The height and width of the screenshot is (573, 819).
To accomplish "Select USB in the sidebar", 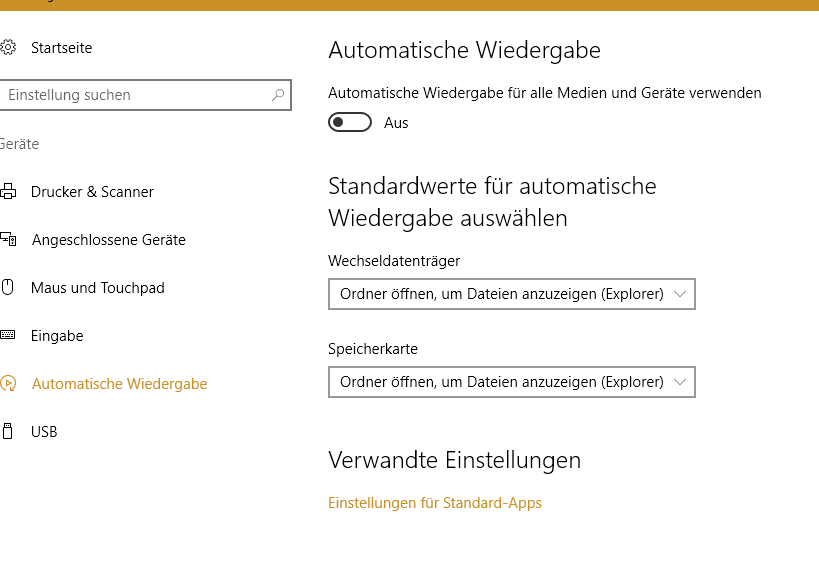I will click(x=44, y=432).
